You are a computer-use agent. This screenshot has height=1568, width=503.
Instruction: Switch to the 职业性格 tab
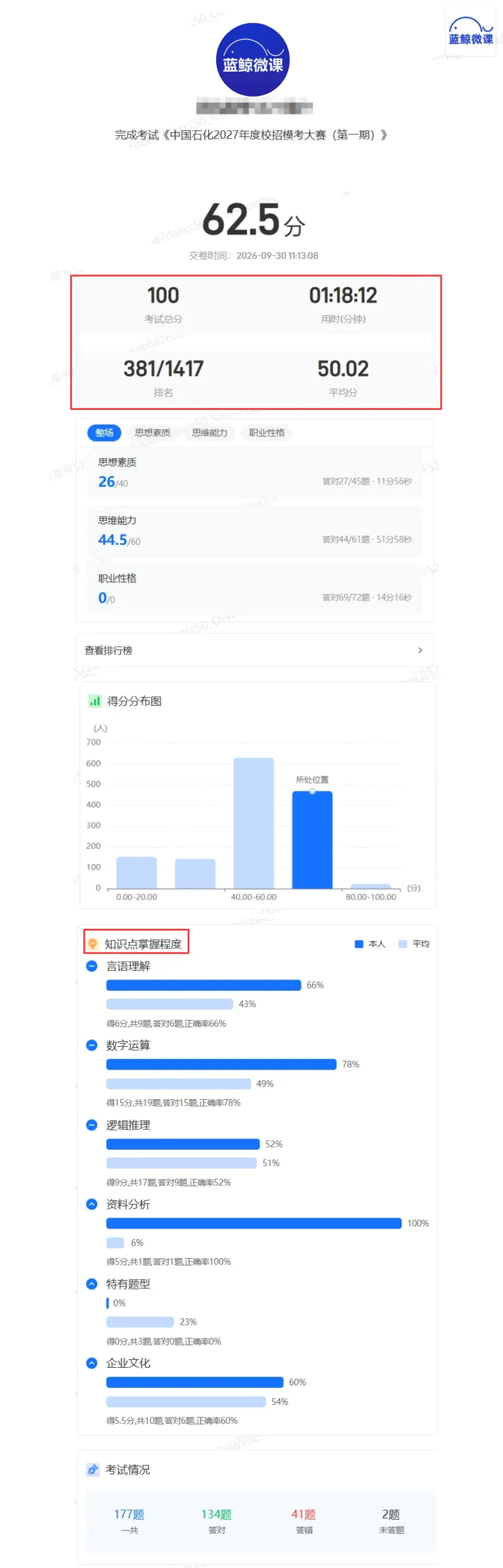pyautogui.click(x=267, y=433)
